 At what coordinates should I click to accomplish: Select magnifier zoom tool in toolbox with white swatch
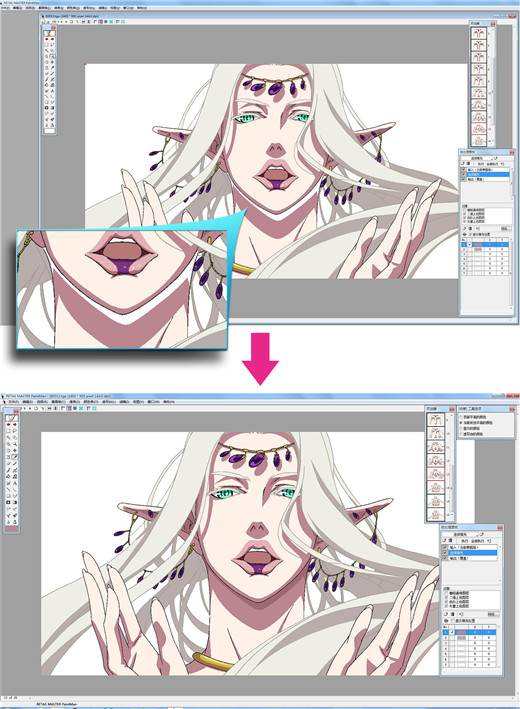coord(52,56)
